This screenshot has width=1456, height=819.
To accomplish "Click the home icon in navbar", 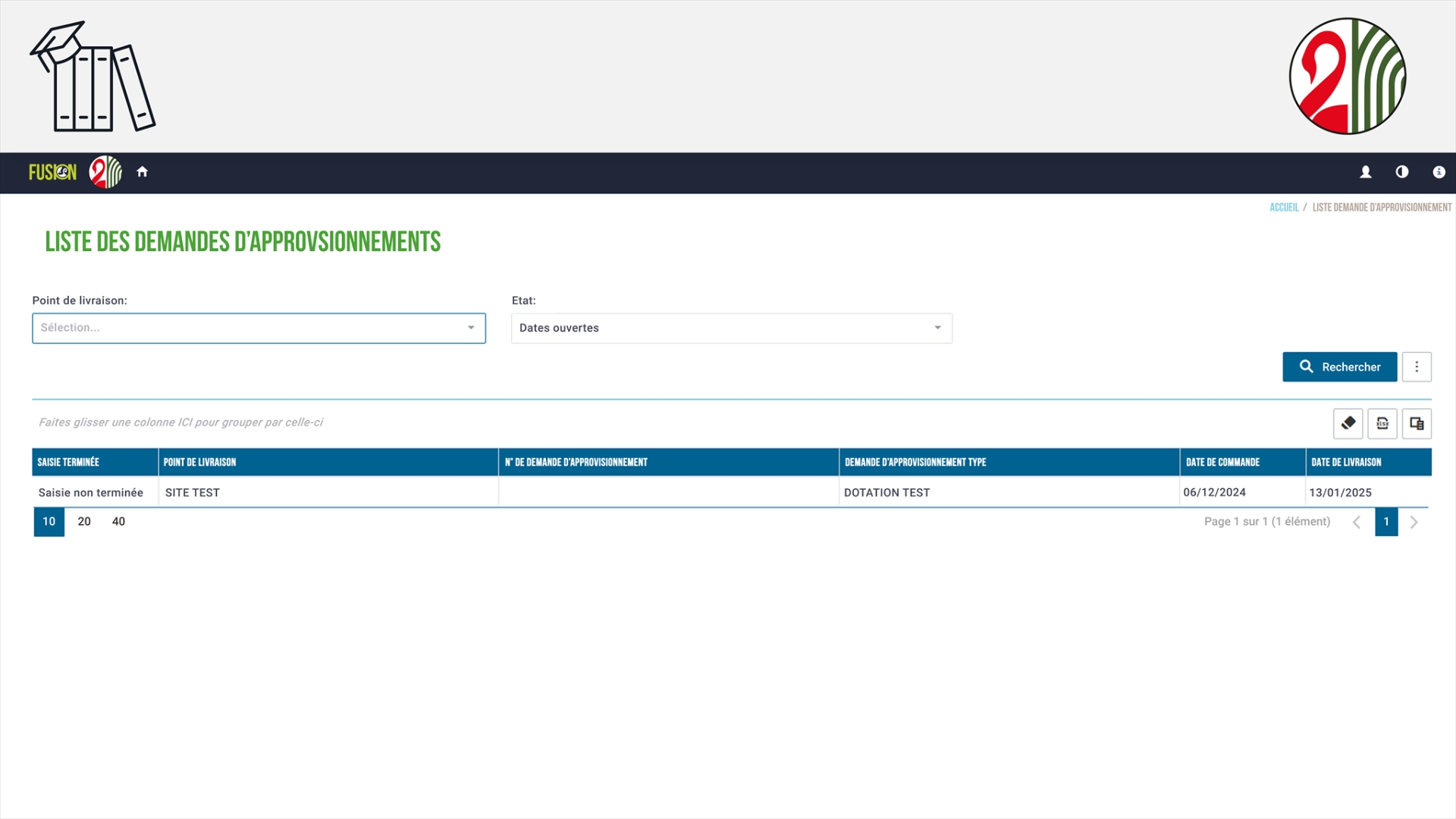I will pyautogui.click(x=142, y=172).
